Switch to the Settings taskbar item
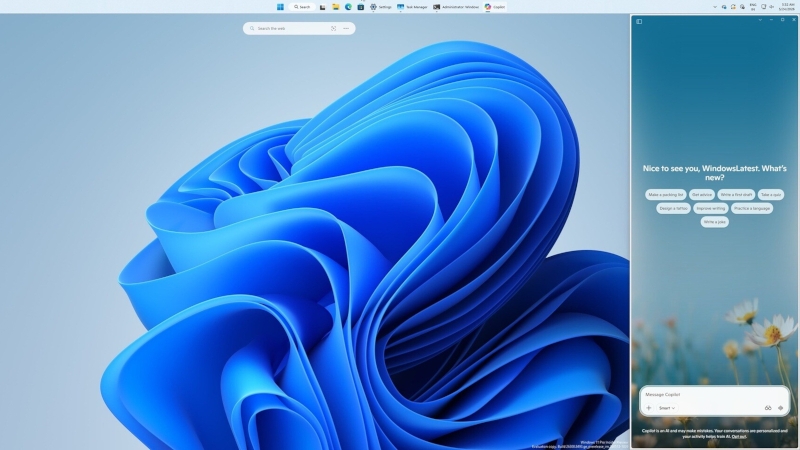Screen dimensions: 800x450 [381, 7]
